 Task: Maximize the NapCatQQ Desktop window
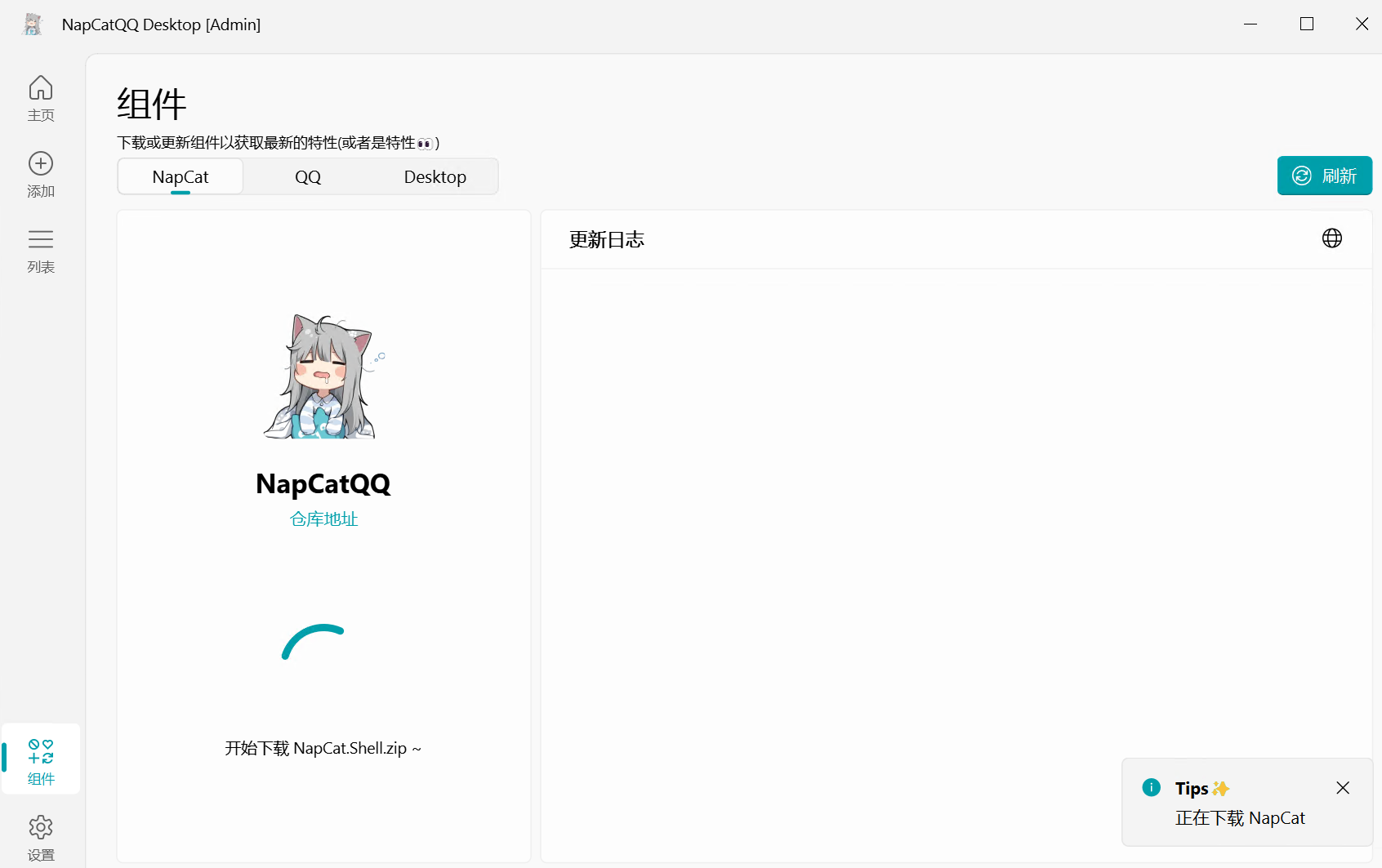pyautogui.click(x=1307, y=24)
